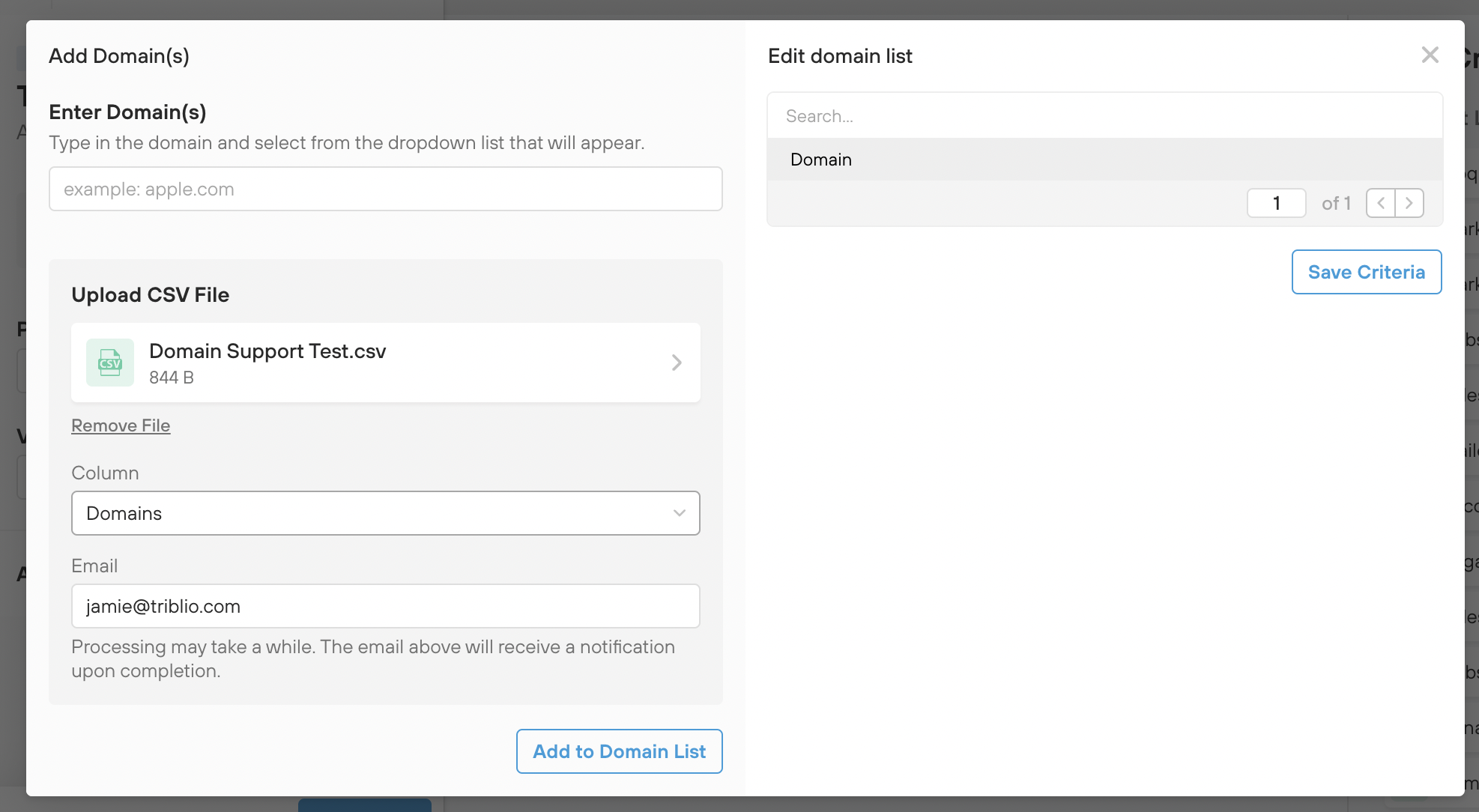Sort by the Domain column header
Viewport: 1479px width, 812px height.
point(821,160)
